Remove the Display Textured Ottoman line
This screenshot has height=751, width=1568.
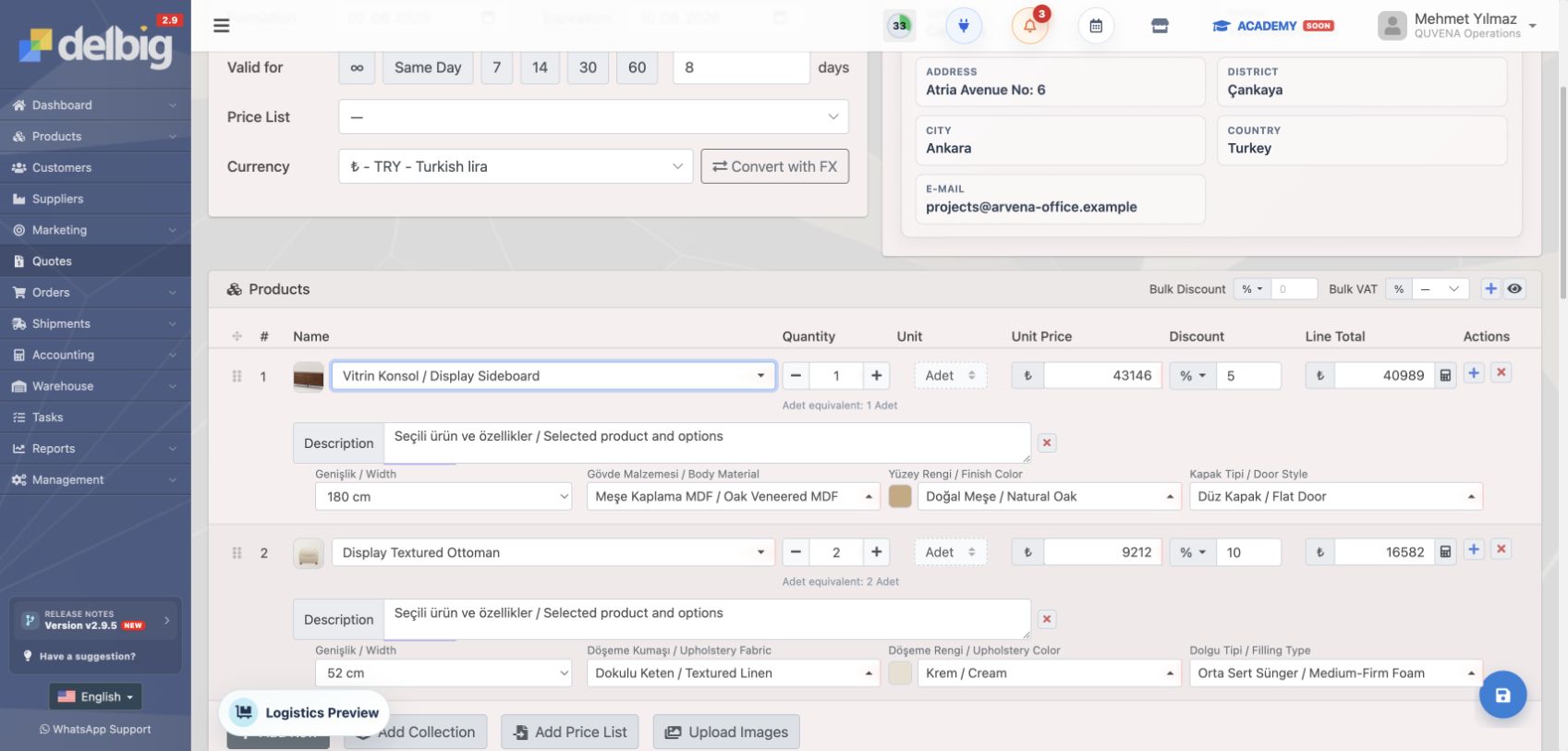coord(1501,550)
